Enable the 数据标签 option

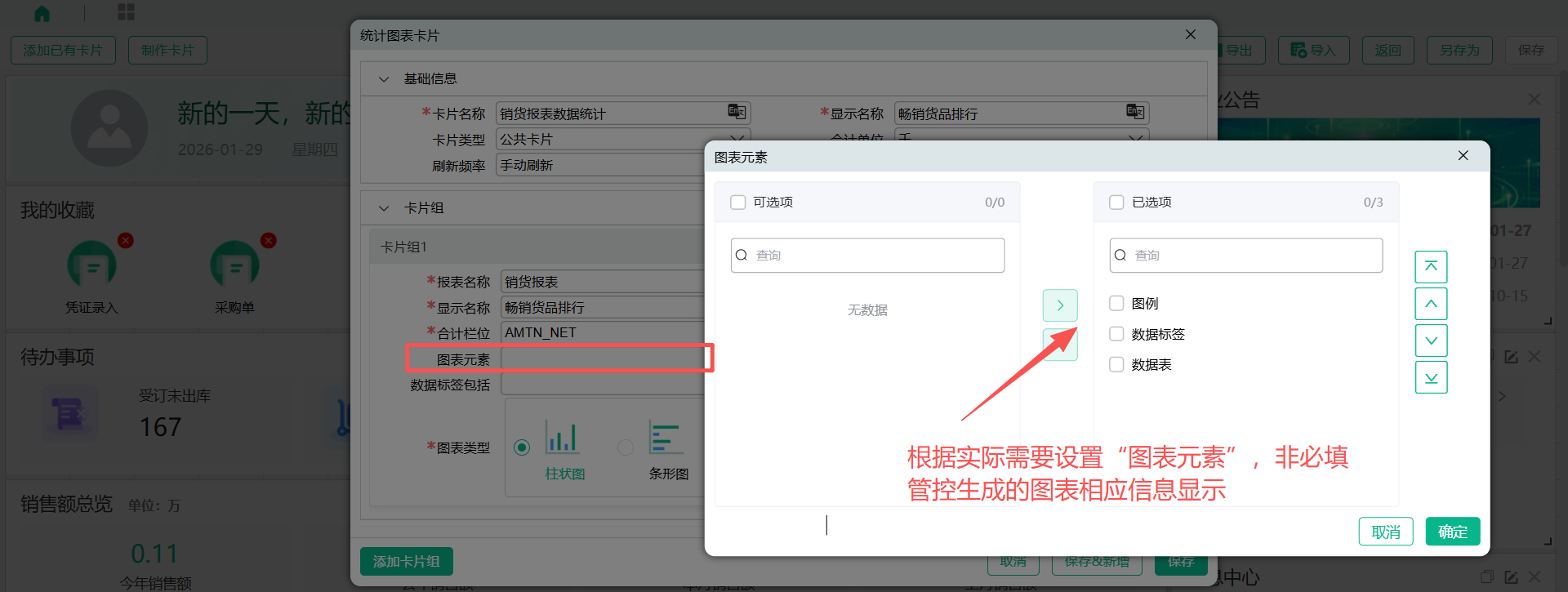click(x=1116, y=334)
